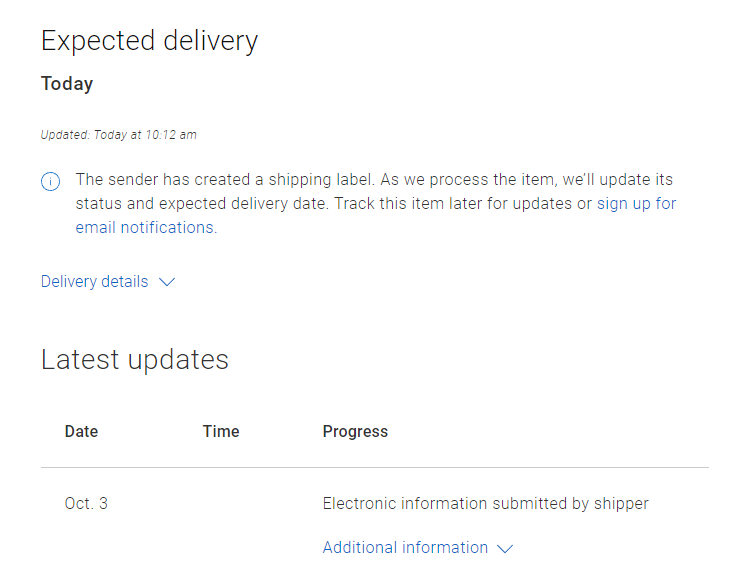The image size is (750, 584).
Task: Show Additional information for the Oct. 3 update
Action: point(405,548)
